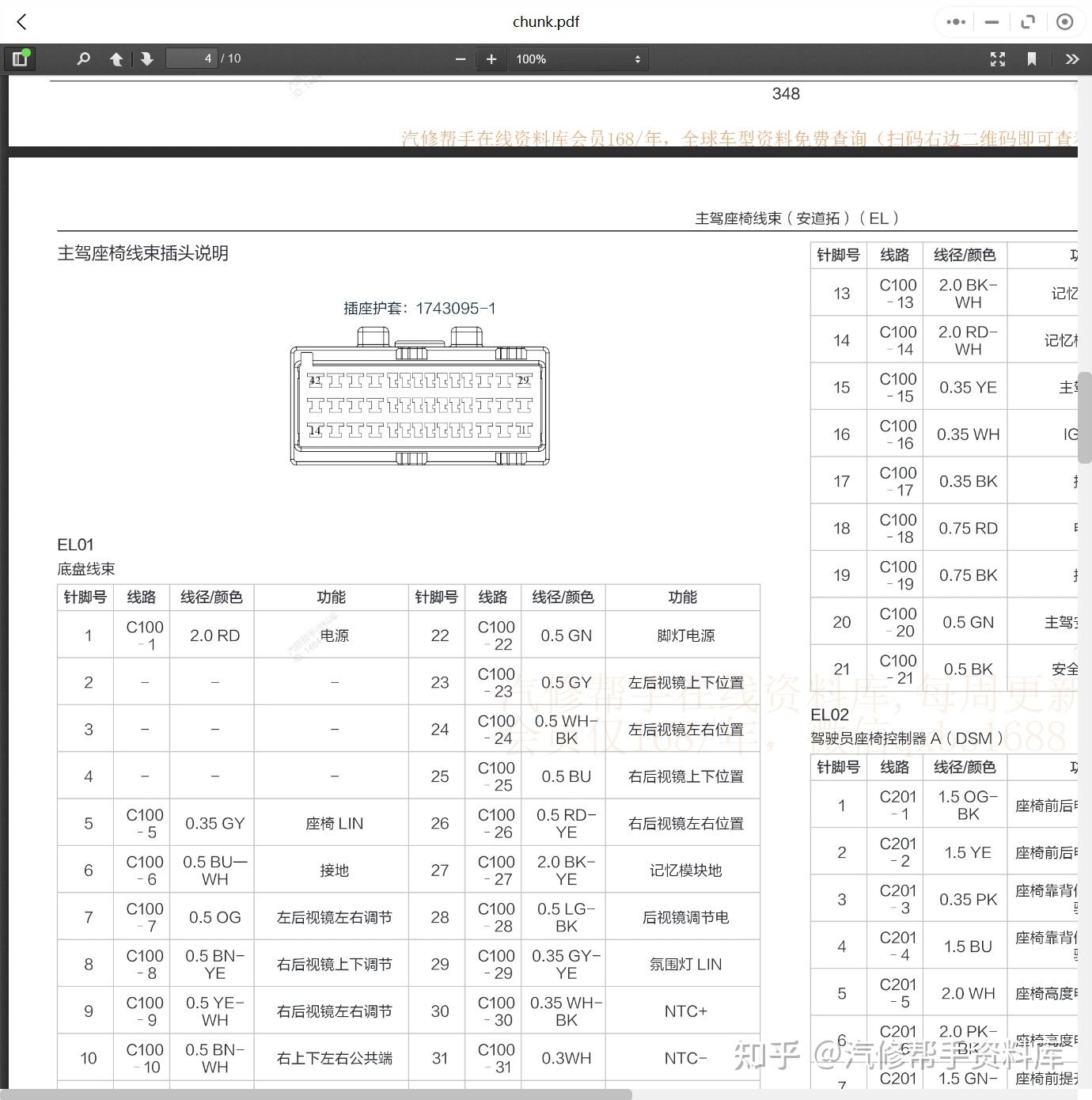The width and height of the screenshot is (1092, 1100).
Task: Open the zoom level dropdown showing 100%
Action: pyautogui.click(x=578, y=58)
